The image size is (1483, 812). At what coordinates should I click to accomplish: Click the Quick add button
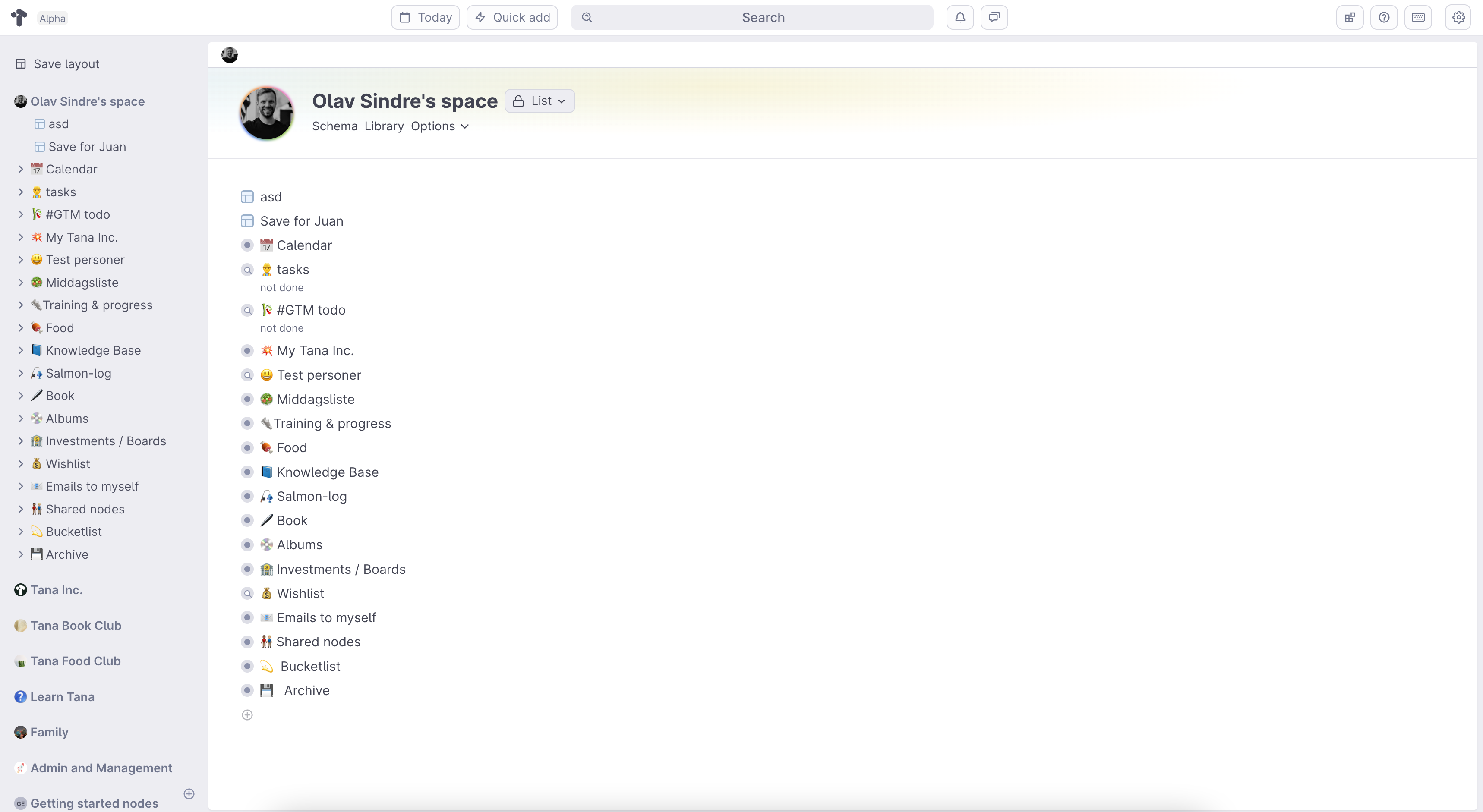[x=512, y=17]
